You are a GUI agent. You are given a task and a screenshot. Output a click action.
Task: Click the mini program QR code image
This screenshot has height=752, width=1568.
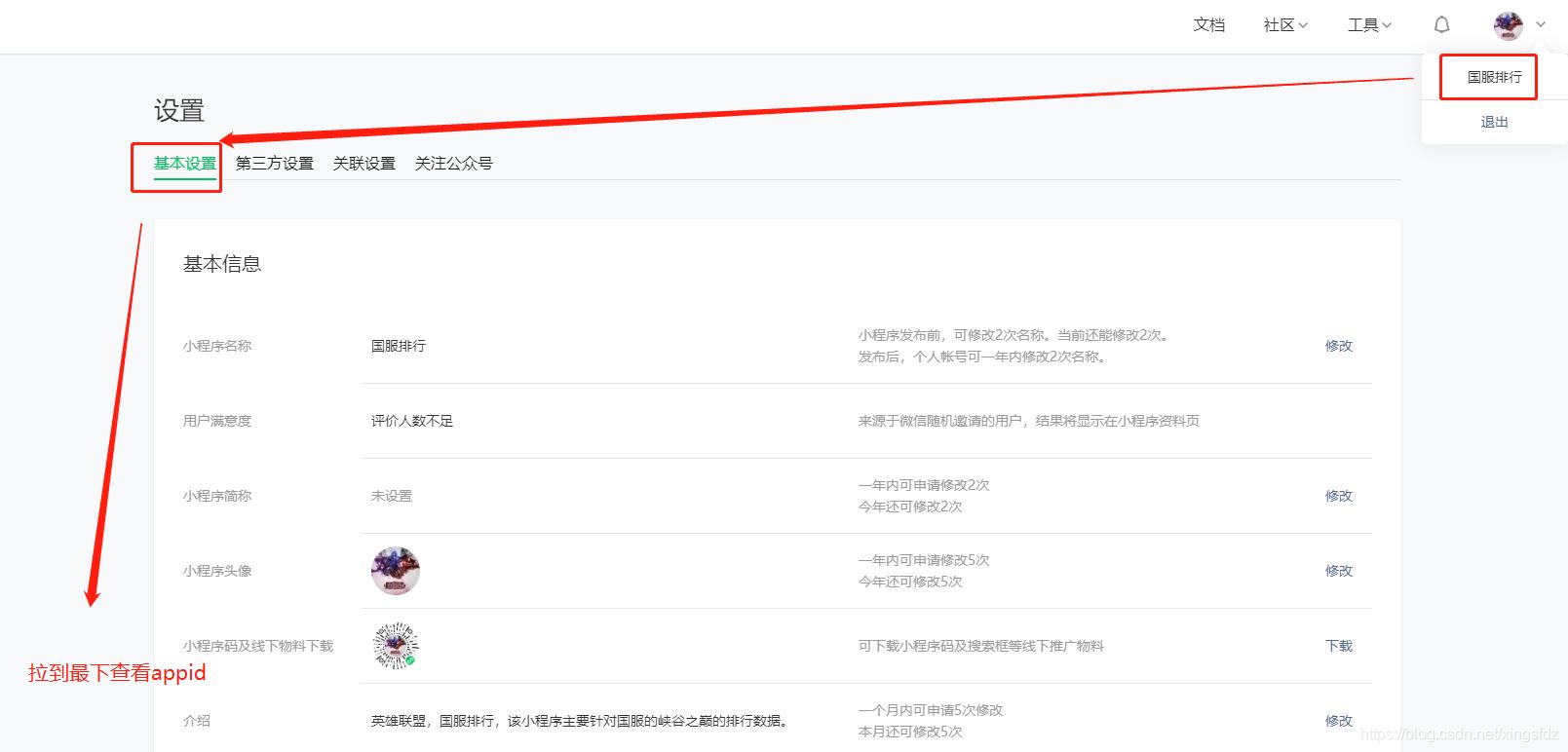[395, 646]
